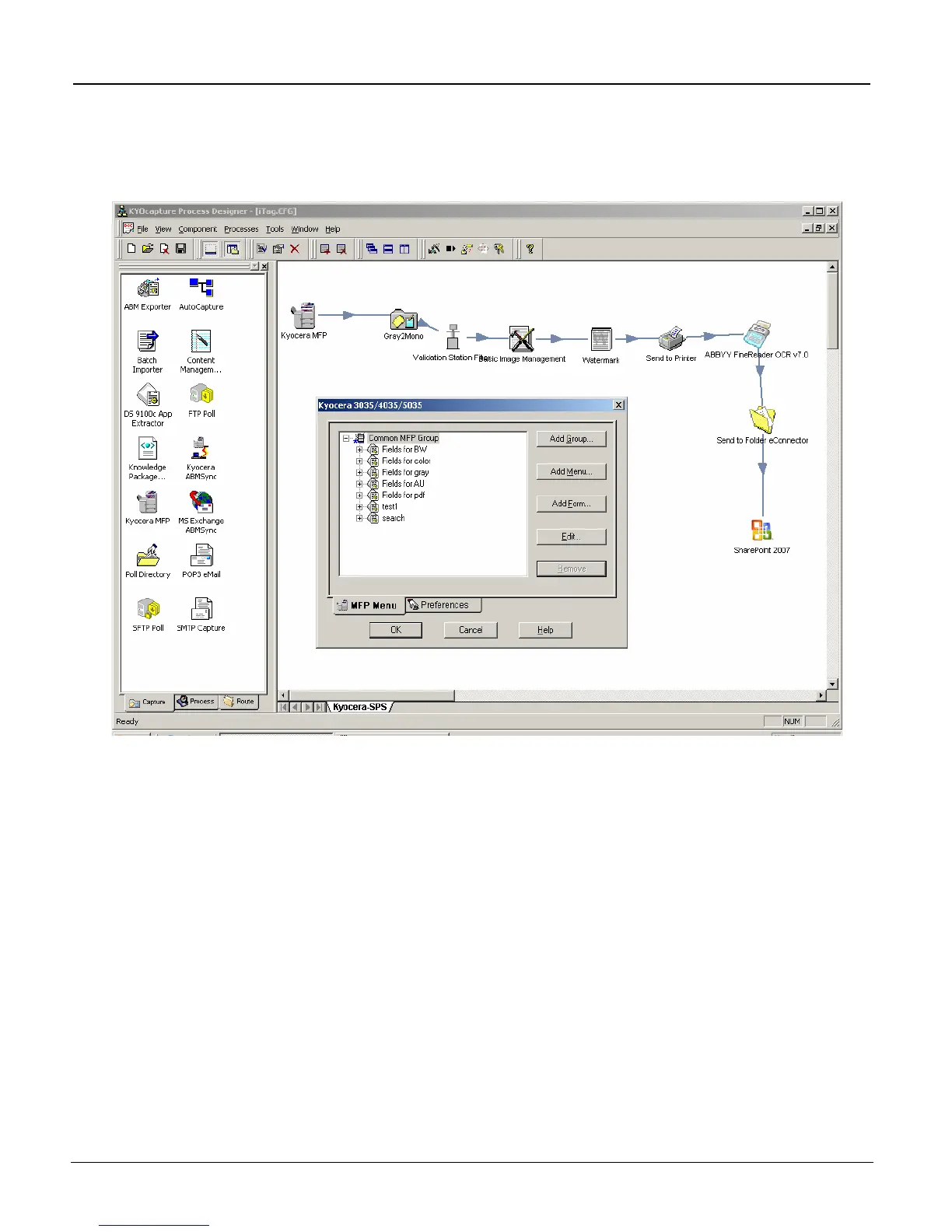Select the Batch Importer component
The image size is (952, 1232).
pos(148,352)
